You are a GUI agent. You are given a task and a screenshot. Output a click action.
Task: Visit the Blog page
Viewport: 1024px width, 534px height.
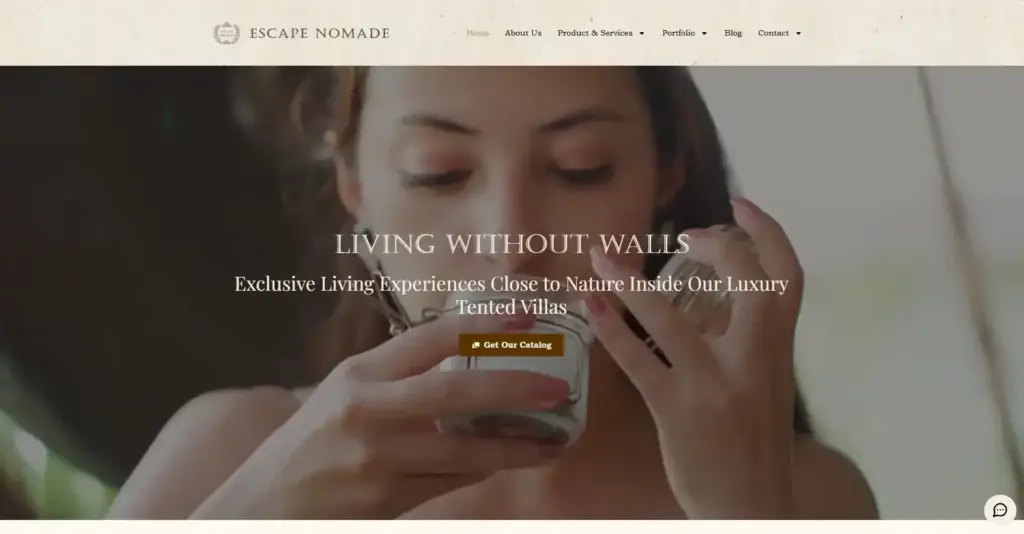tap(733, 33)
